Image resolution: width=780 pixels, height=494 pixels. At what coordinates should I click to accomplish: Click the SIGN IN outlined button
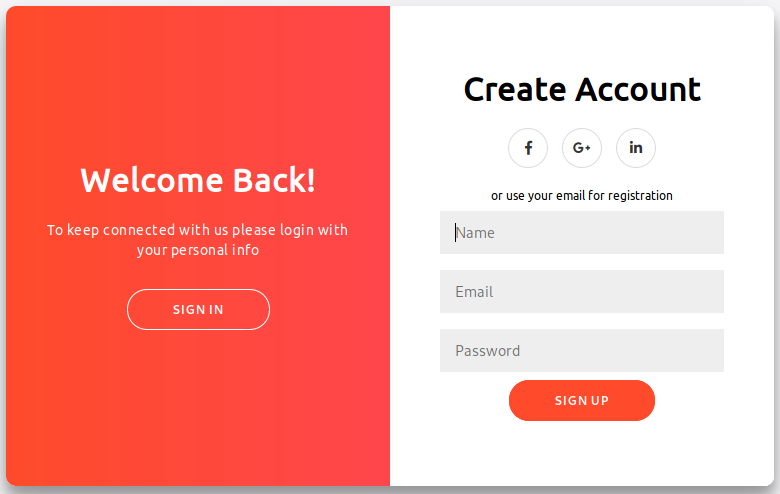point(198,310)
